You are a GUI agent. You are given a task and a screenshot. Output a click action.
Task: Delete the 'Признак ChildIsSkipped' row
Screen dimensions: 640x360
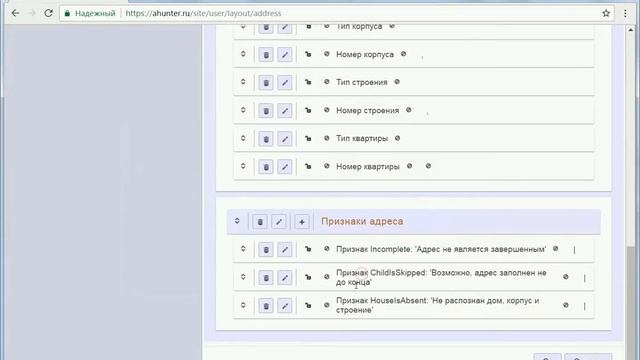[266, 278]
